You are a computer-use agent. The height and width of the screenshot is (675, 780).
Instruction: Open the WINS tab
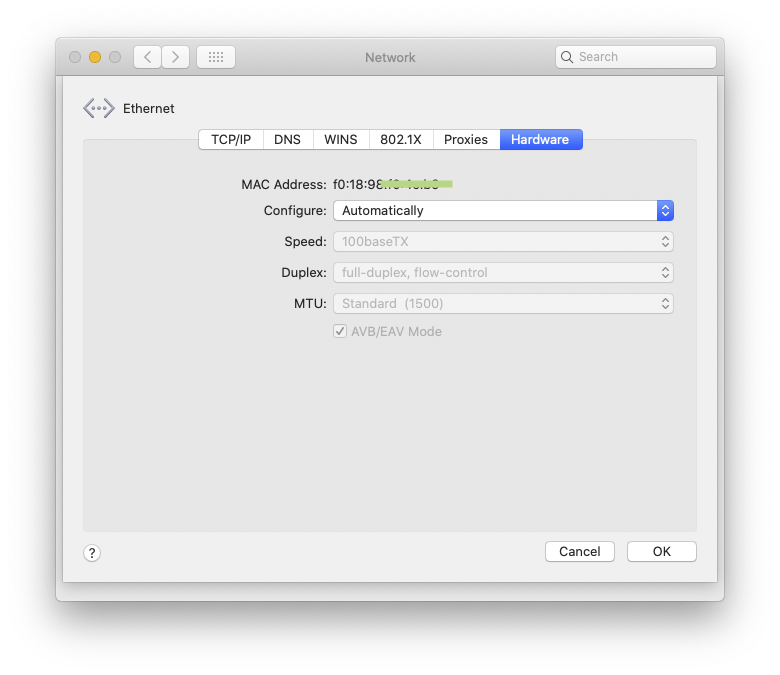pos(341,140)
